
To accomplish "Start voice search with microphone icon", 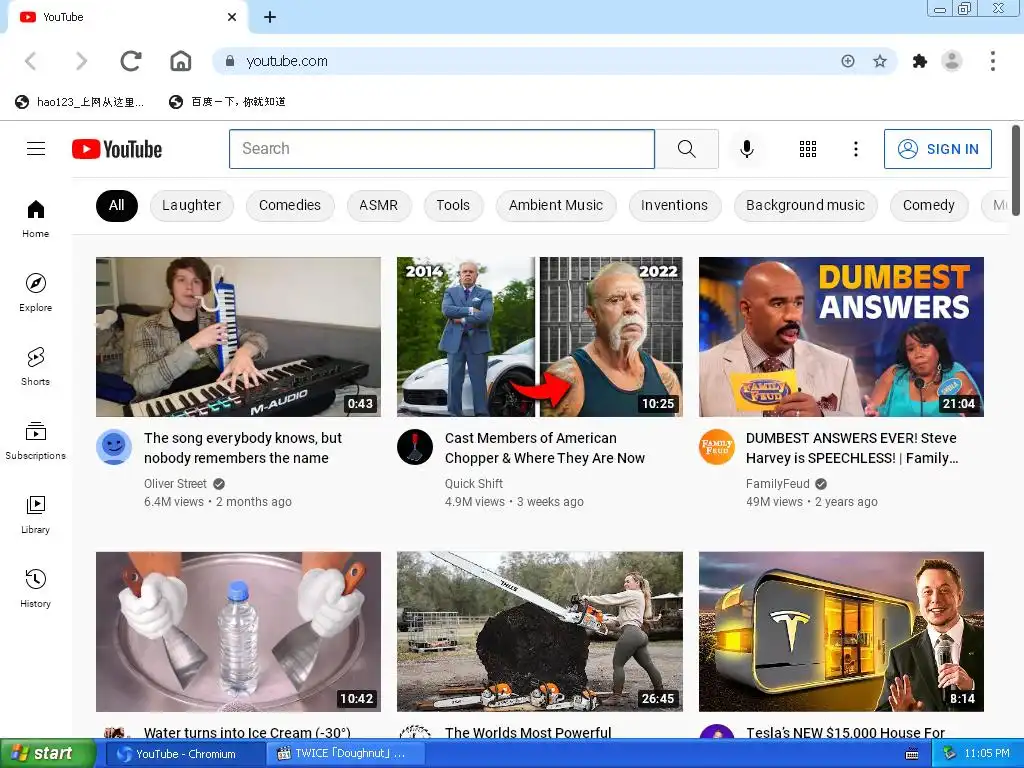I will (x=746, y=149).
